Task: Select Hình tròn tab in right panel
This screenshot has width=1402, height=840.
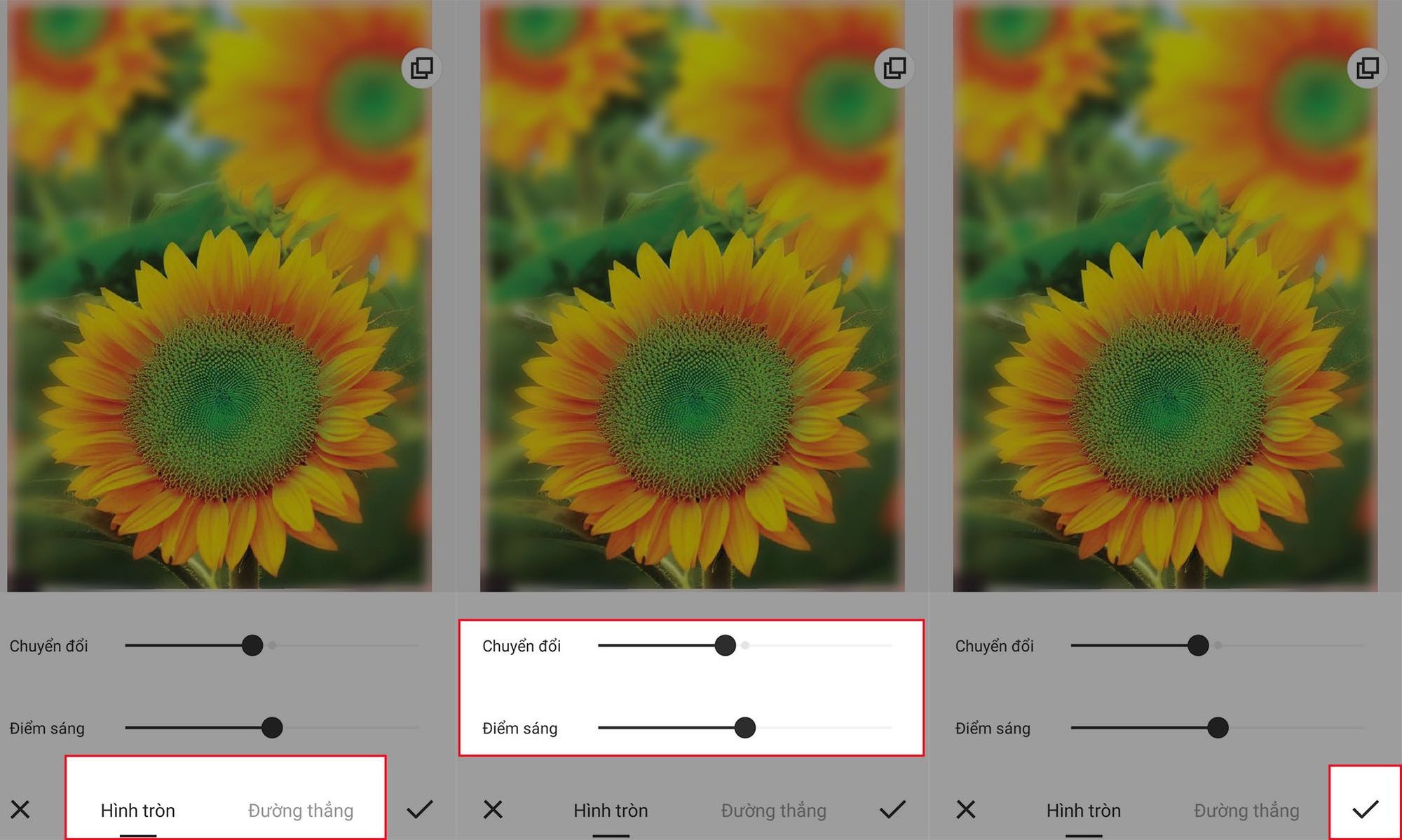Action: pos(1084,811)
